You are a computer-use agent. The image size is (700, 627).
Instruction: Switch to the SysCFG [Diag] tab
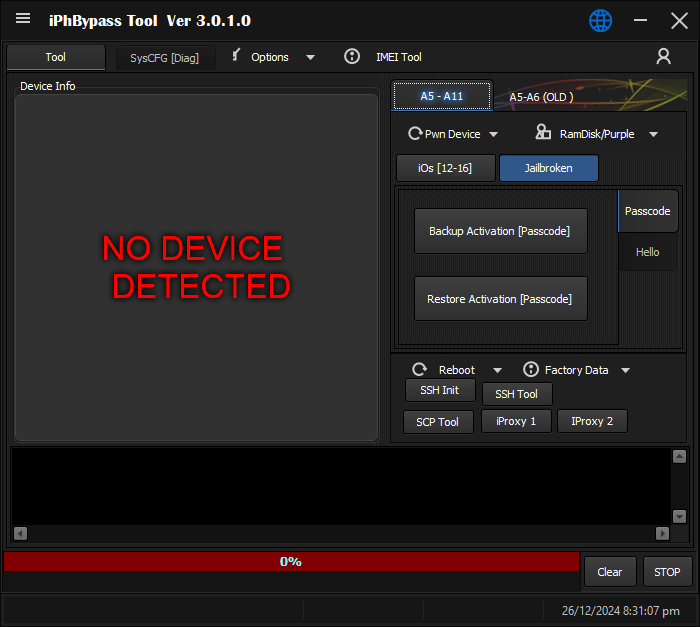(x=165, y=58)
